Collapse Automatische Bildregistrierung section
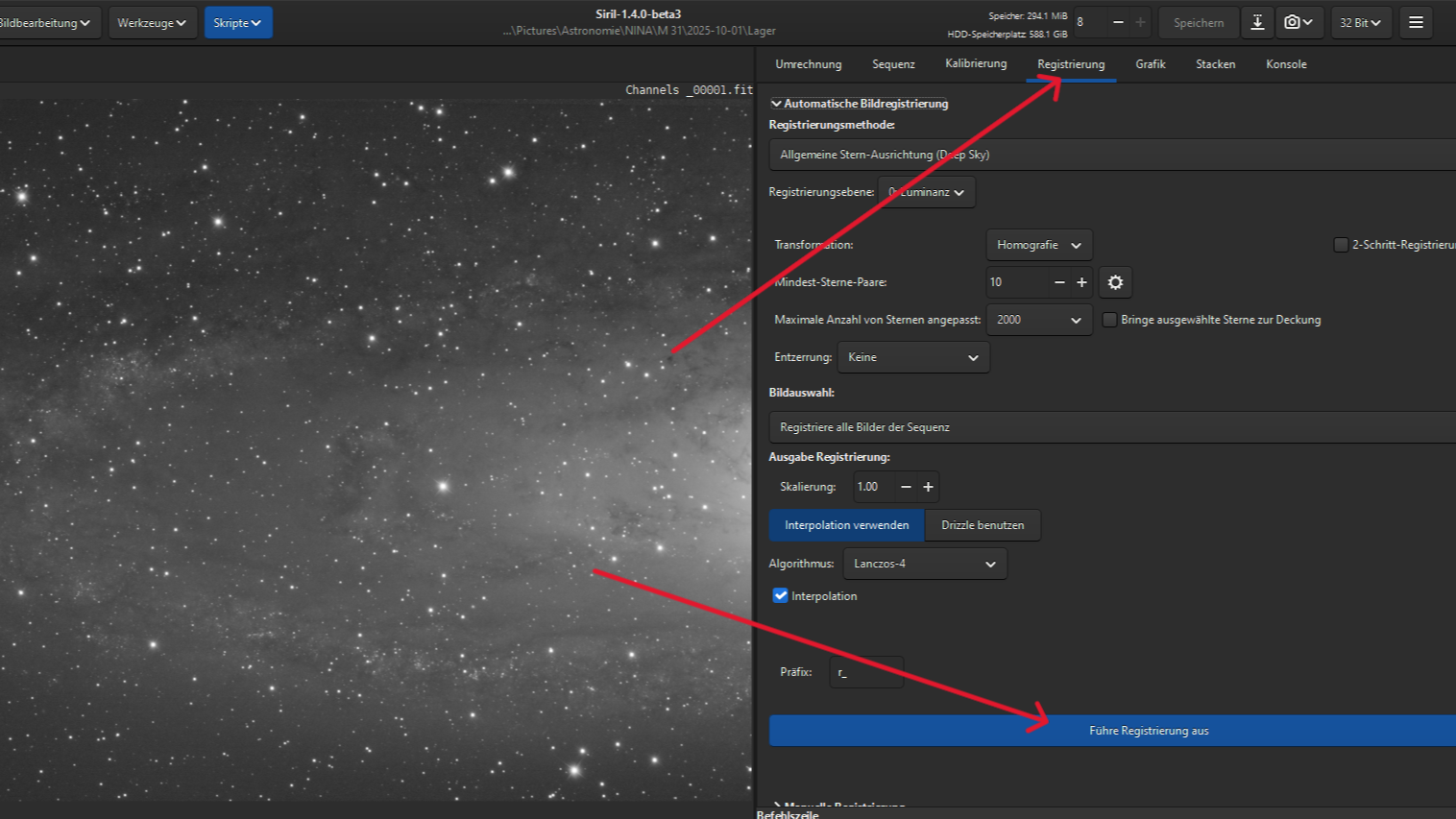Viewport: 1456px width, 819px height. [x=776, y=104]
